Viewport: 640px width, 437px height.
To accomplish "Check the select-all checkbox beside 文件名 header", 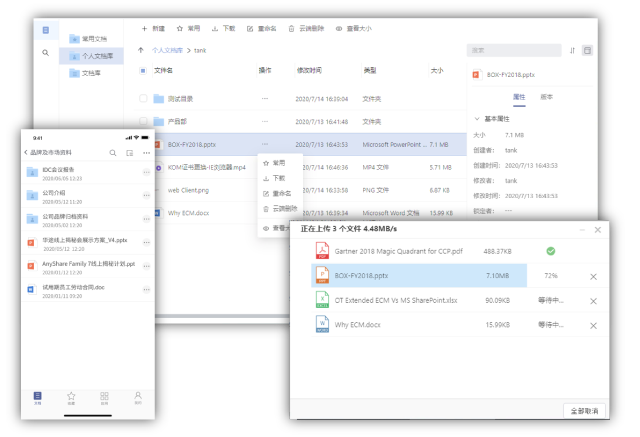I will click(143, 71).
